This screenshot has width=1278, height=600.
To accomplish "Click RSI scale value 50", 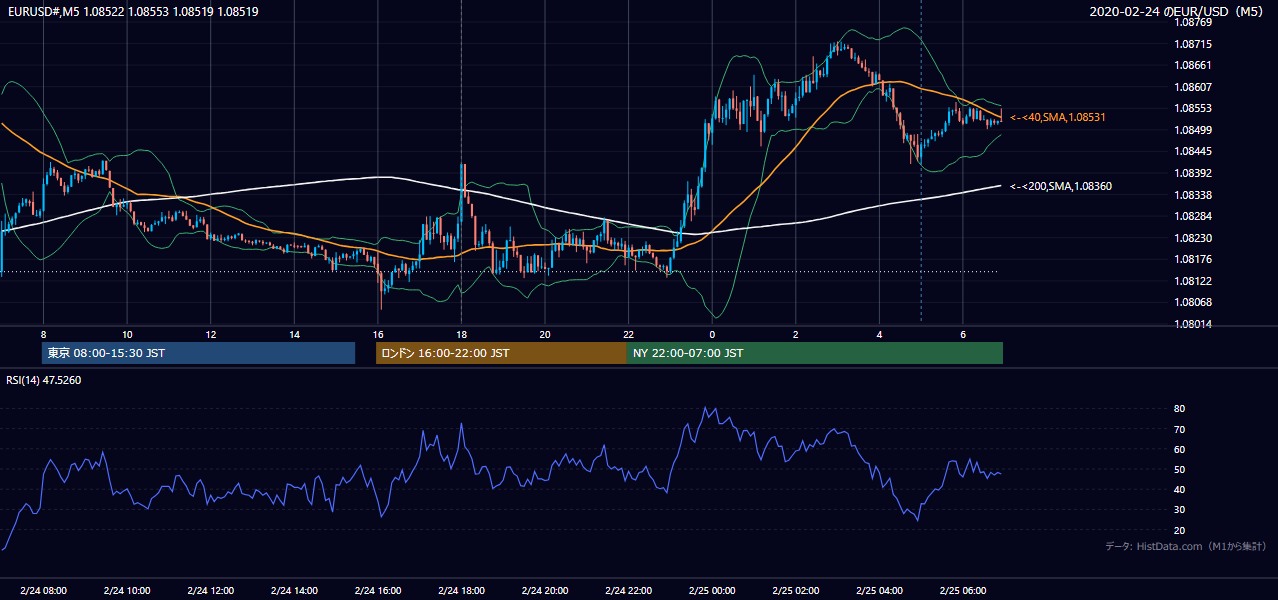I will coord(1179,469).
